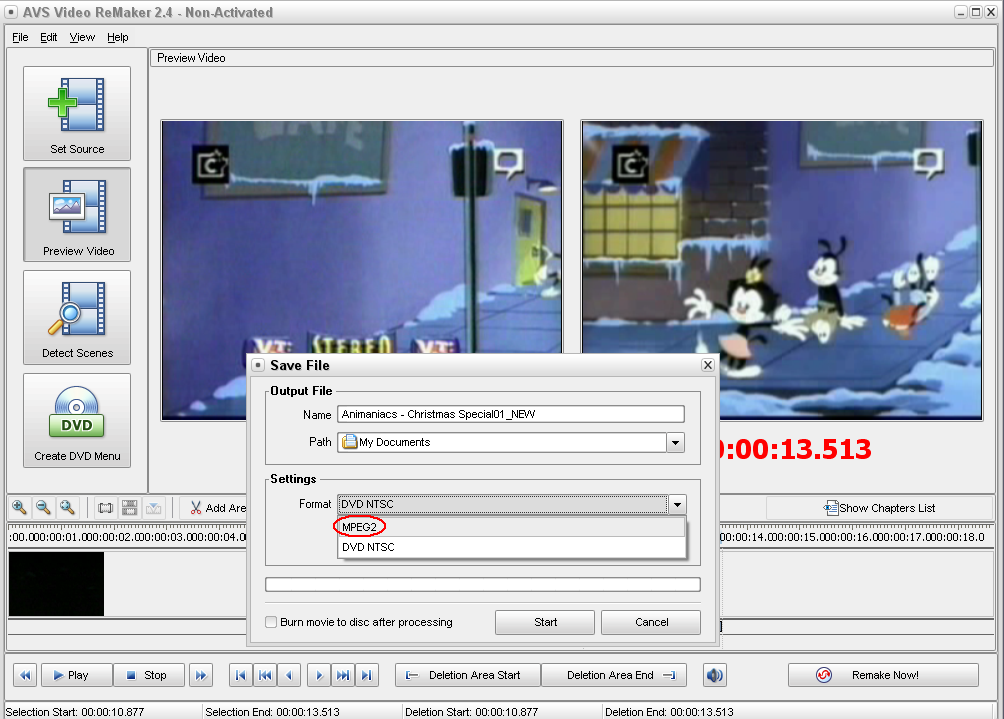Click the scissors Add Area button
This screenshot has width=1004, height=719.
pyautogui.click(x=216, y=508)
